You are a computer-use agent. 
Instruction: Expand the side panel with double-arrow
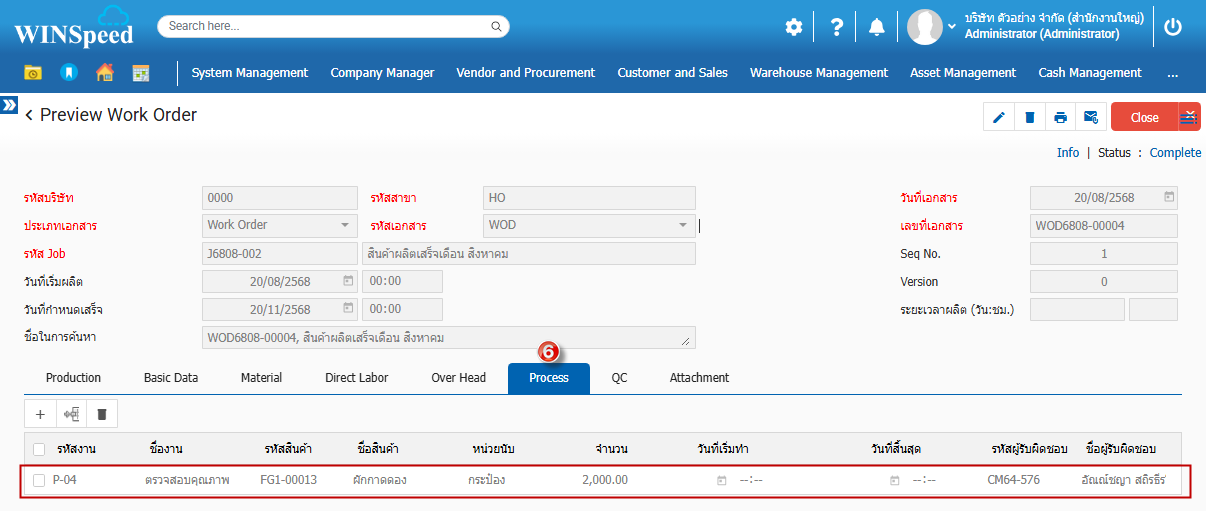pyautogui.click(x=9, y=104)
